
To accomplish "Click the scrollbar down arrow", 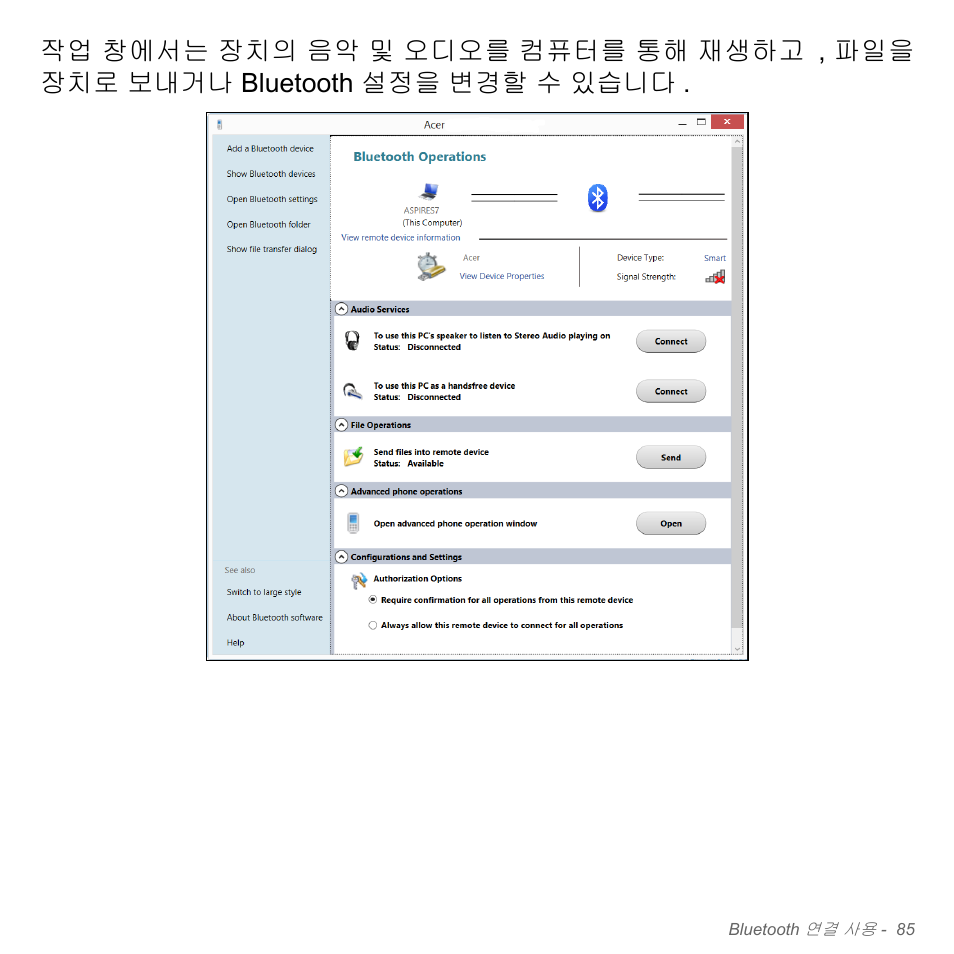I will (737, 649).
